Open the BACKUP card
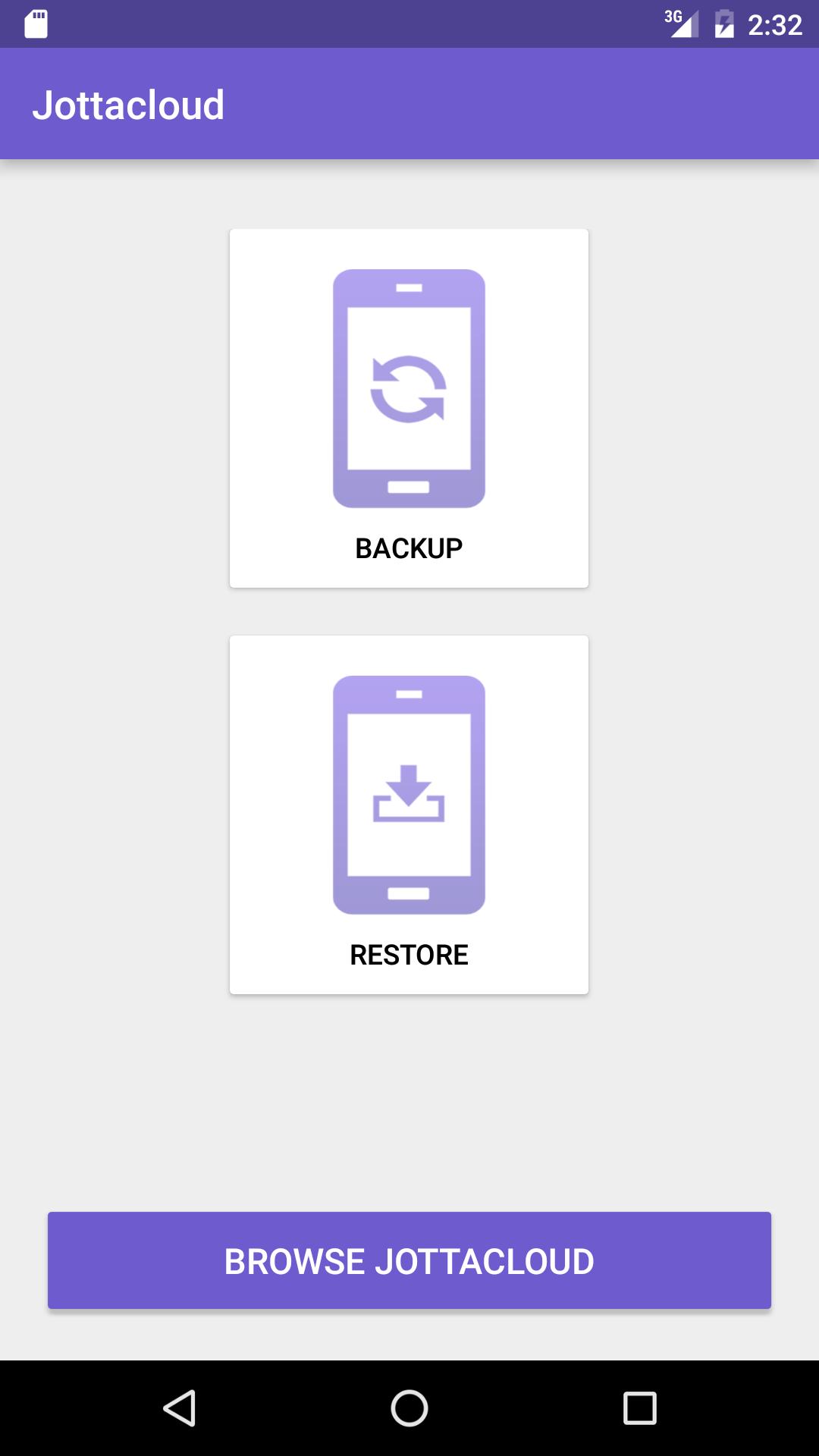The width and height of the screenshot is (819, 1456). tap(409, 408)
